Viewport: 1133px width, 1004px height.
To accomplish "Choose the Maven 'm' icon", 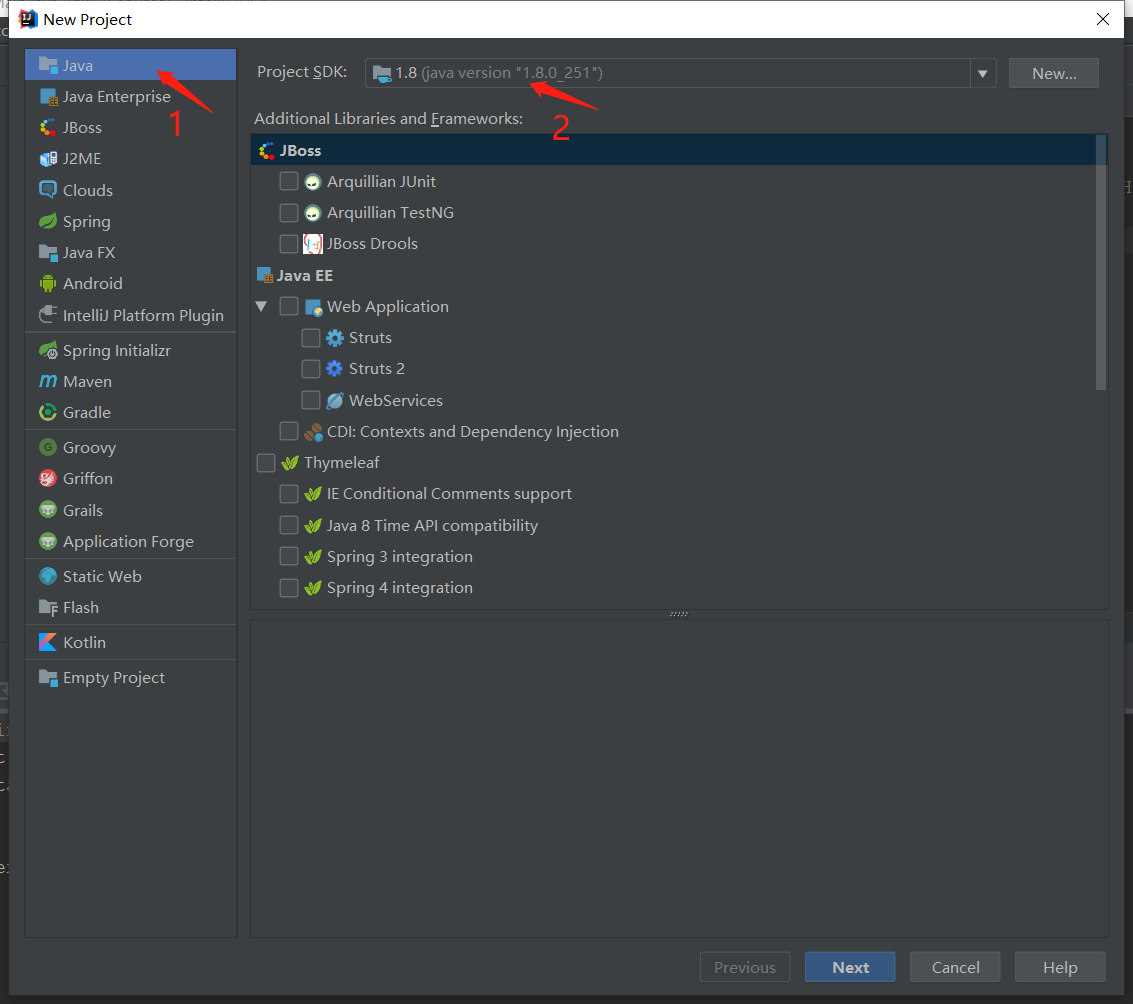I will 48,382.
